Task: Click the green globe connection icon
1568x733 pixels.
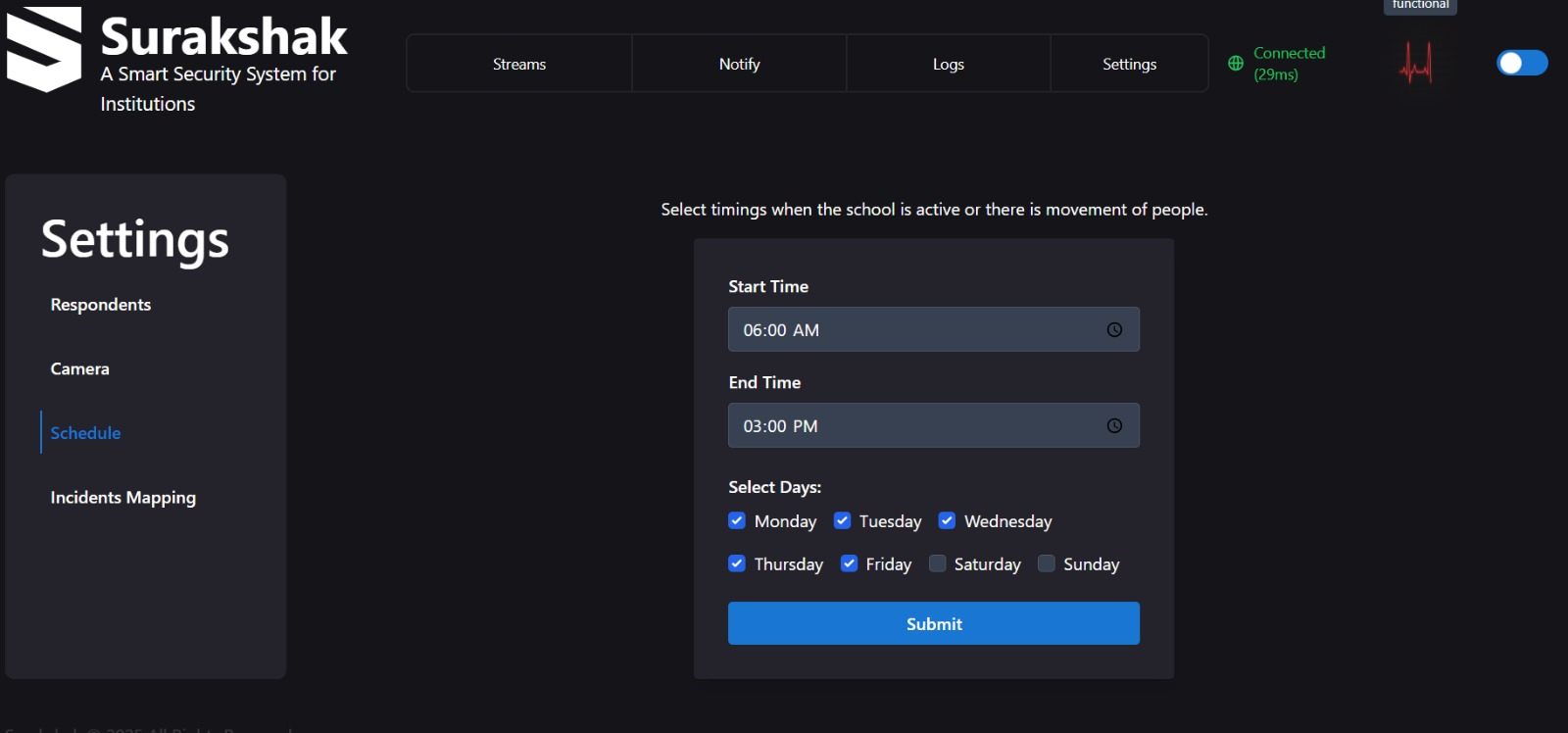Action: [x=1236, y=64]
